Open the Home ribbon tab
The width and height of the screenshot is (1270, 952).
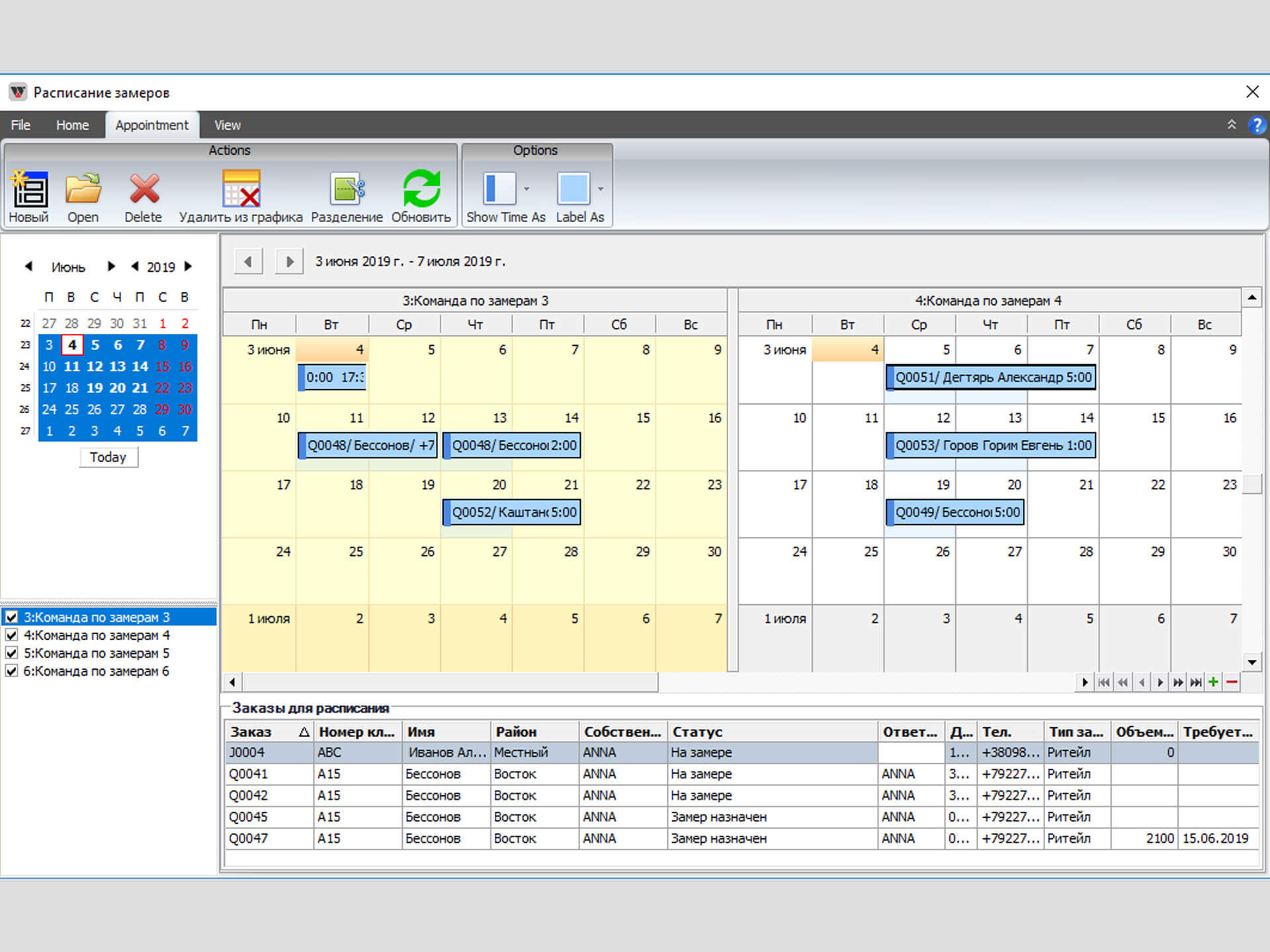click(72, 125)
